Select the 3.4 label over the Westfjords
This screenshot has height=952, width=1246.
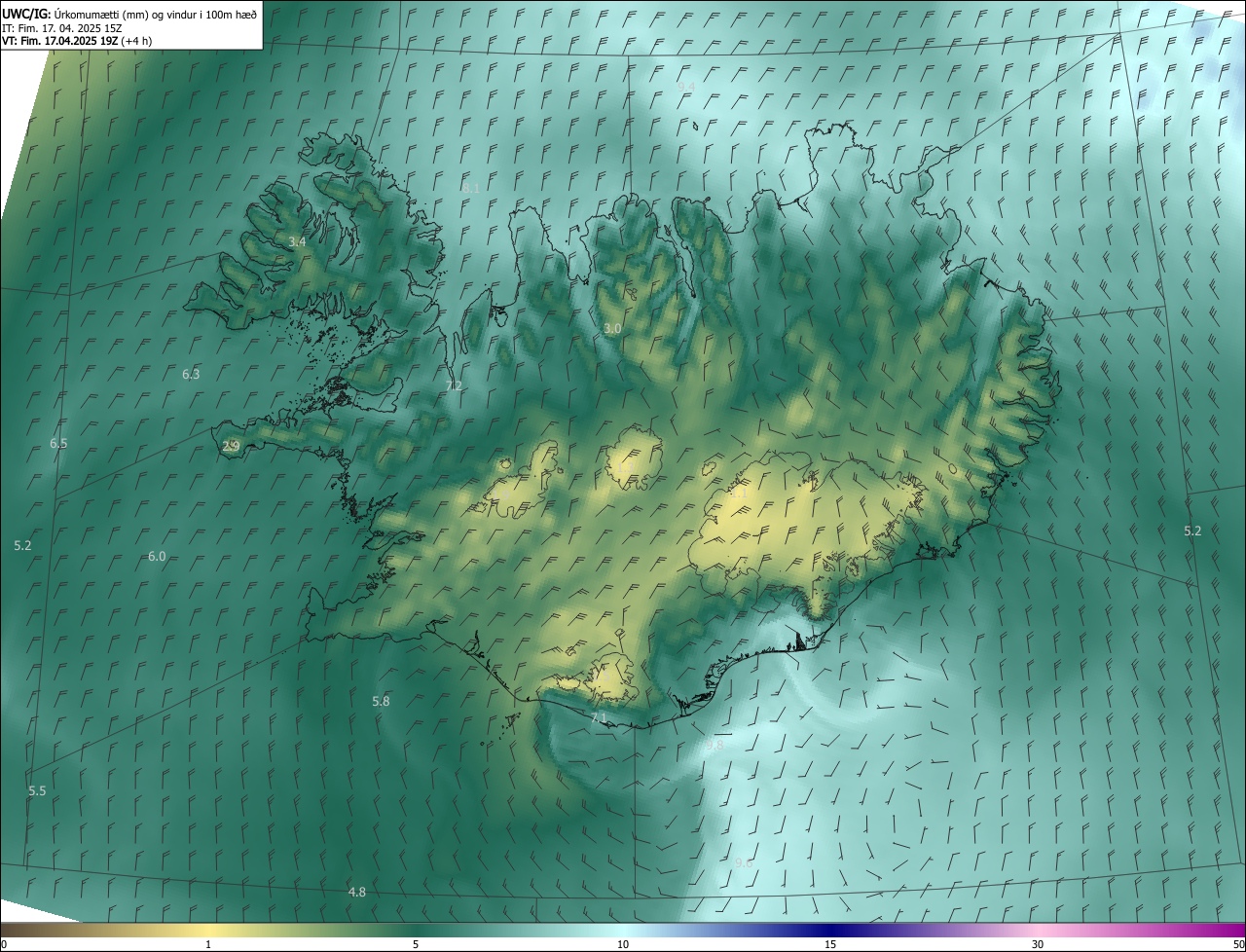(x=298, y=241)
